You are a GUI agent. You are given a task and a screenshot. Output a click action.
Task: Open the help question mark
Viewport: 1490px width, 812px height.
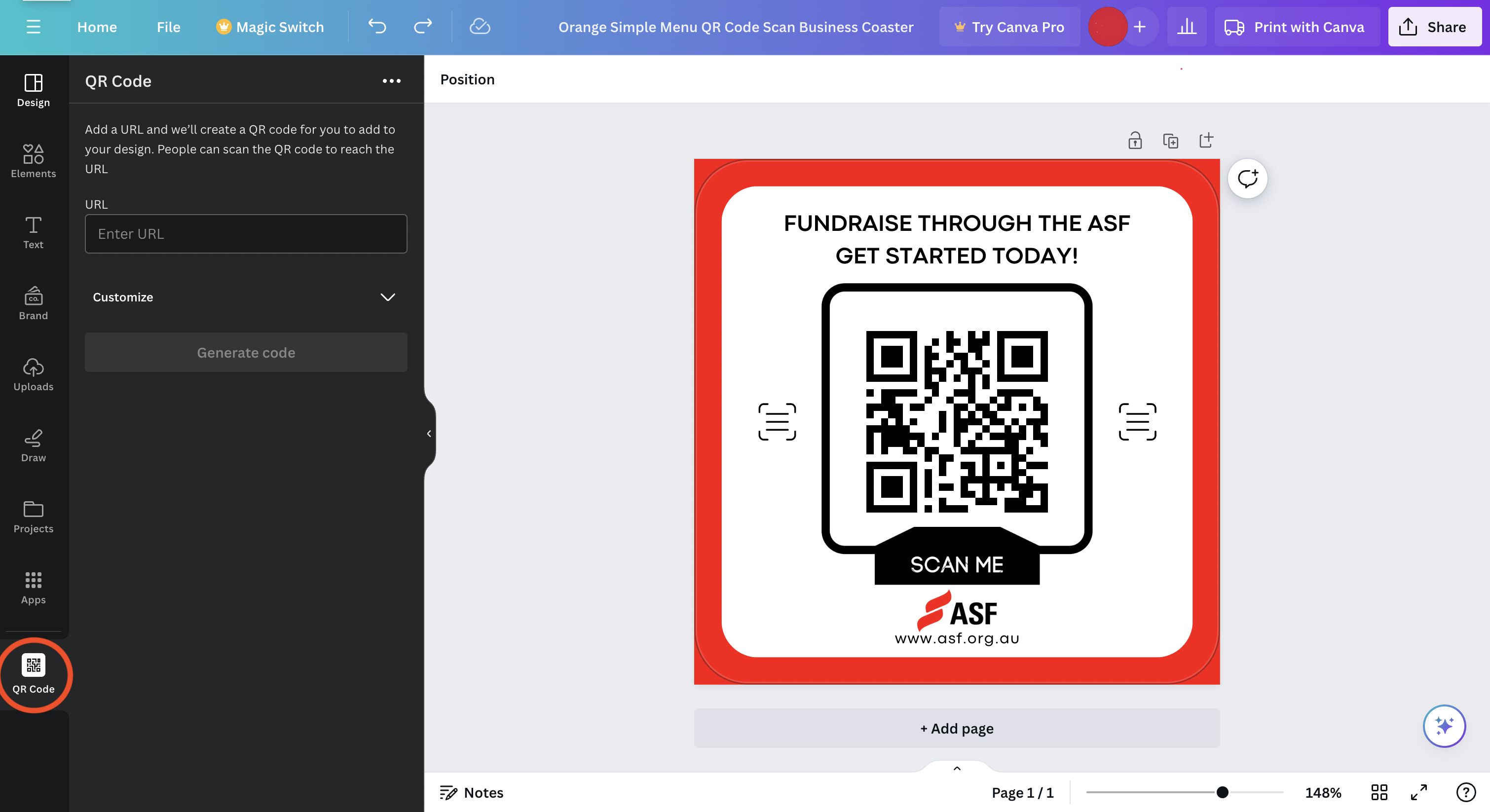click(1466, 792)
